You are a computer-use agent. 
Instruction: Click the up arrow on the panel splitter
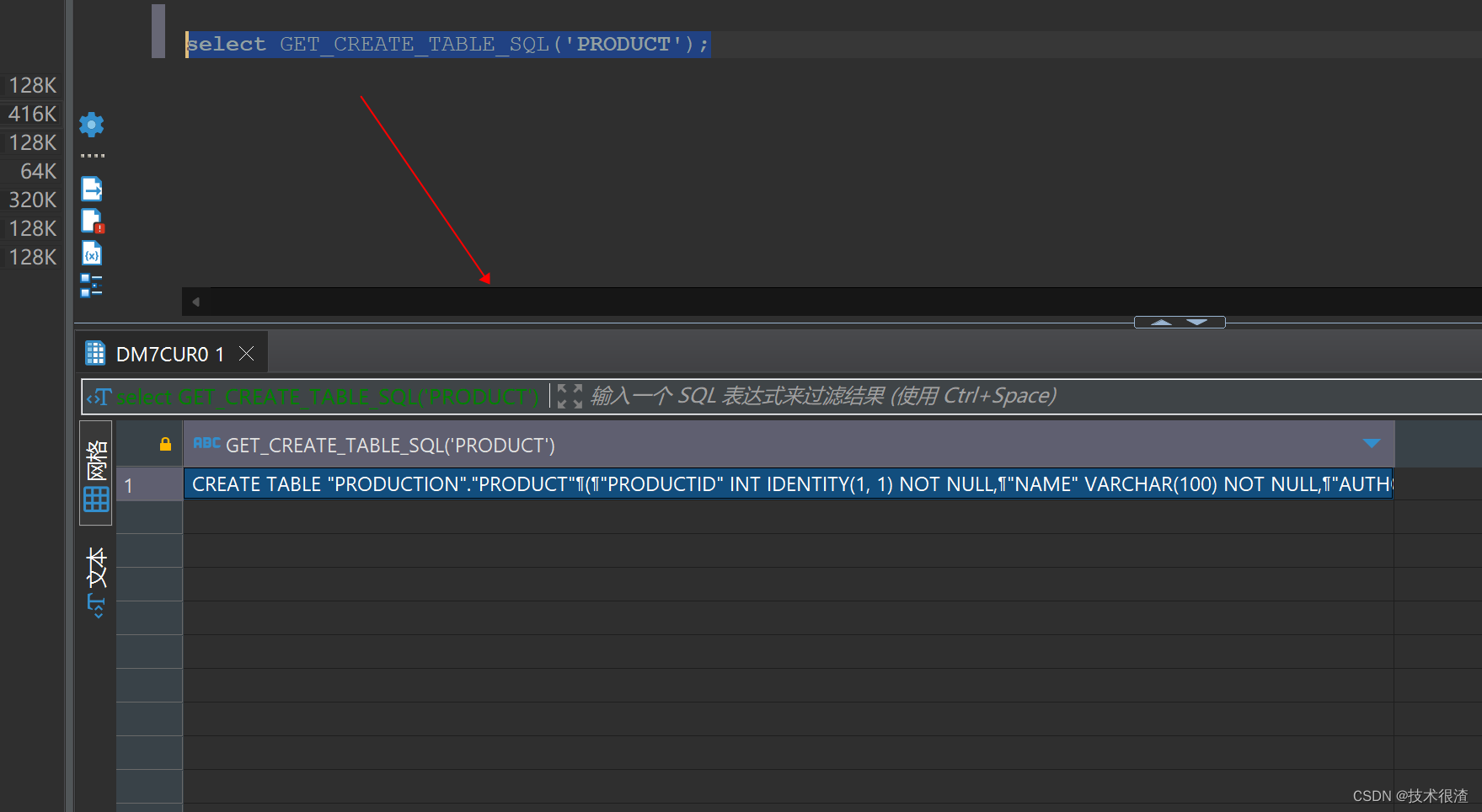(x=1161, y=323)
